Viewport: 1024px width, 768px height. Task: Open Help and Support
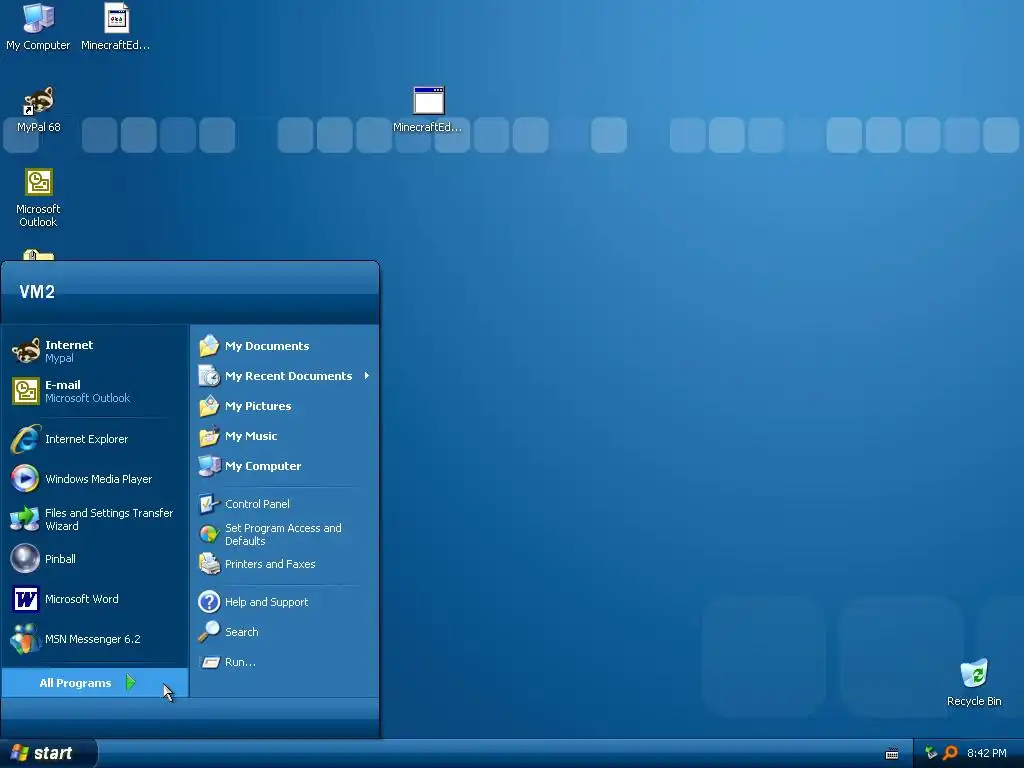[x=285, y=601]
